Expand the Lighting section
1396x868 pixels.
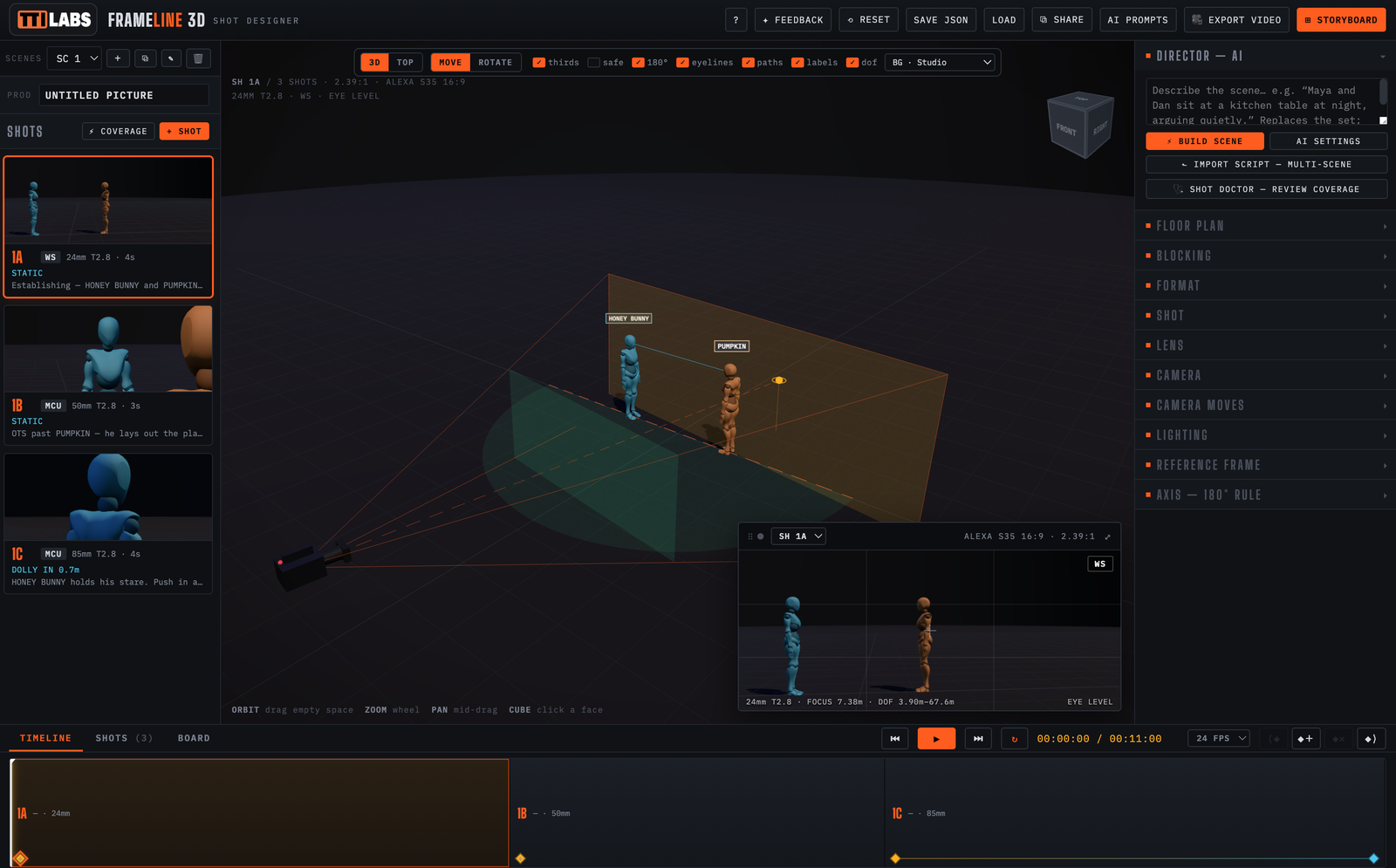(1265, 435)
